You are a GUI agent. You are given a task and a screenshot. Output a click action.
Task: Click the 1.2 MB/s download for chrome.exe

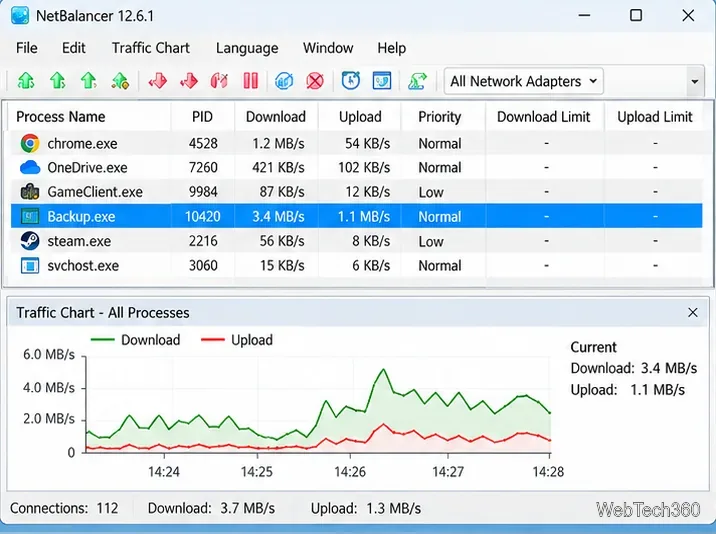click(278, 143)
